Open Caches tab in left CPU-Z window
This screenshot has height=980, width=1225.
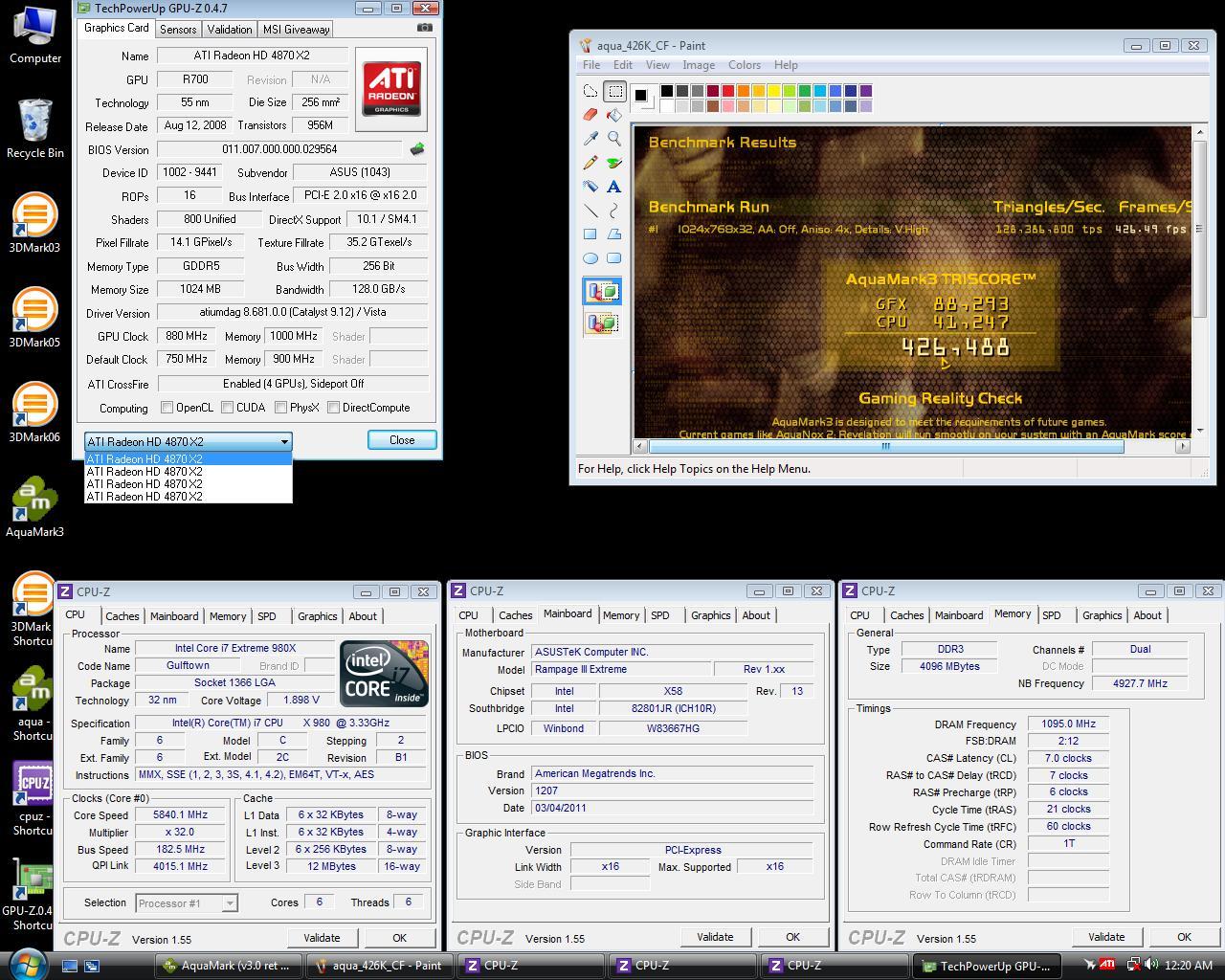(x=122, y=616)
